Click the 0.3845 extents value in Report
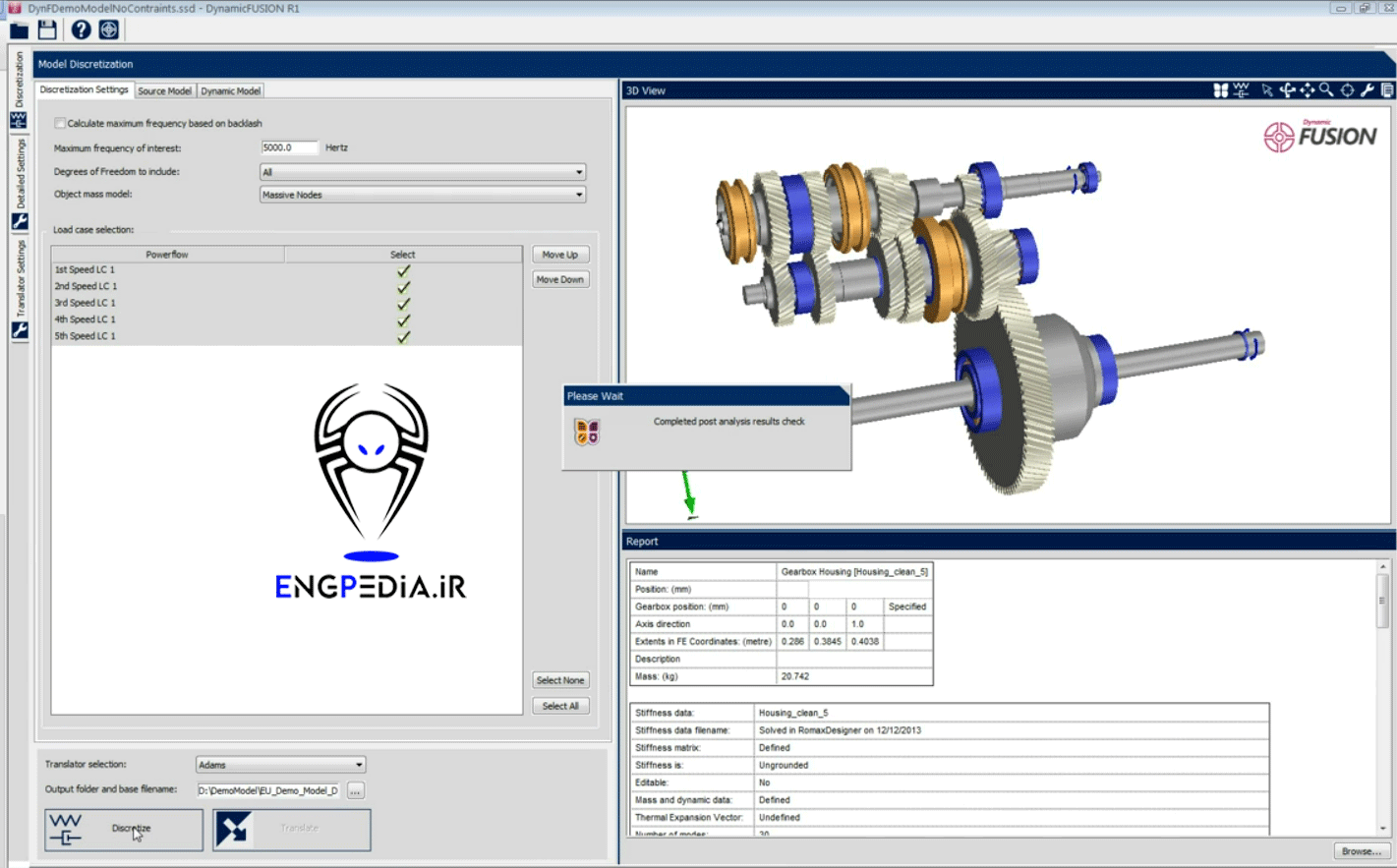 (828, 641)
